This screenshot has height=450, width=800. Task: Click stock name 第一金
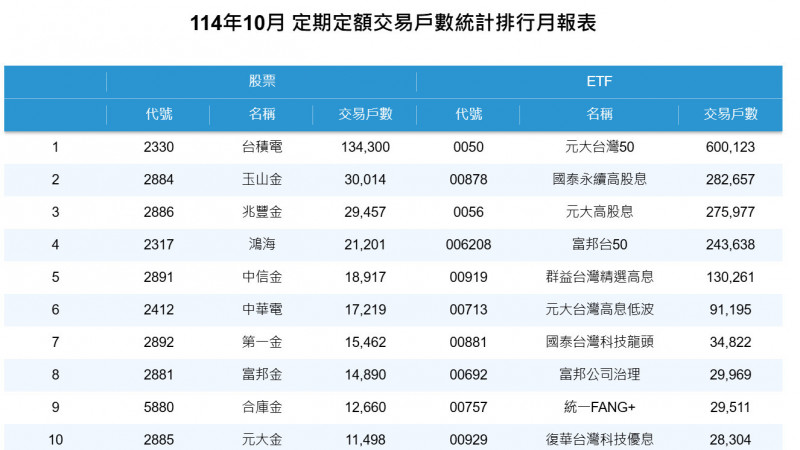[x=262, y=342]
